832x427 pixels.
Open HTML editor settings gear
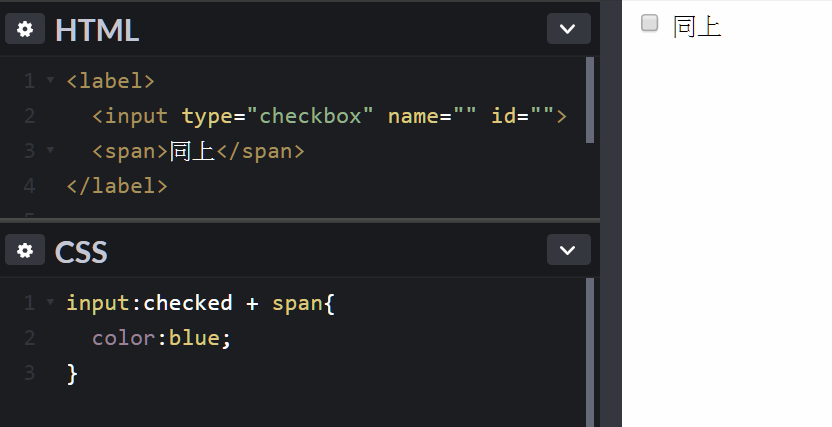(25, 29)
